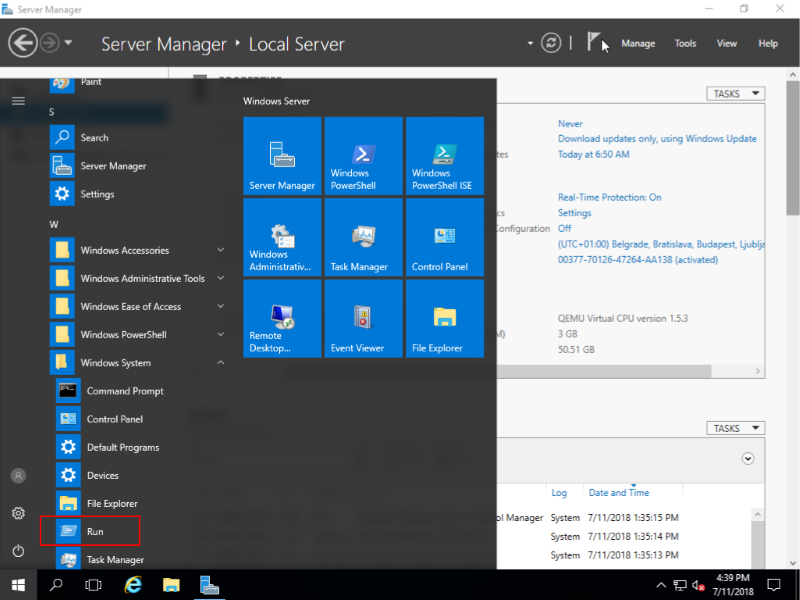800x600 pixels.
Task: Open navigation history dropdown arrow
Action: point(68,43)
